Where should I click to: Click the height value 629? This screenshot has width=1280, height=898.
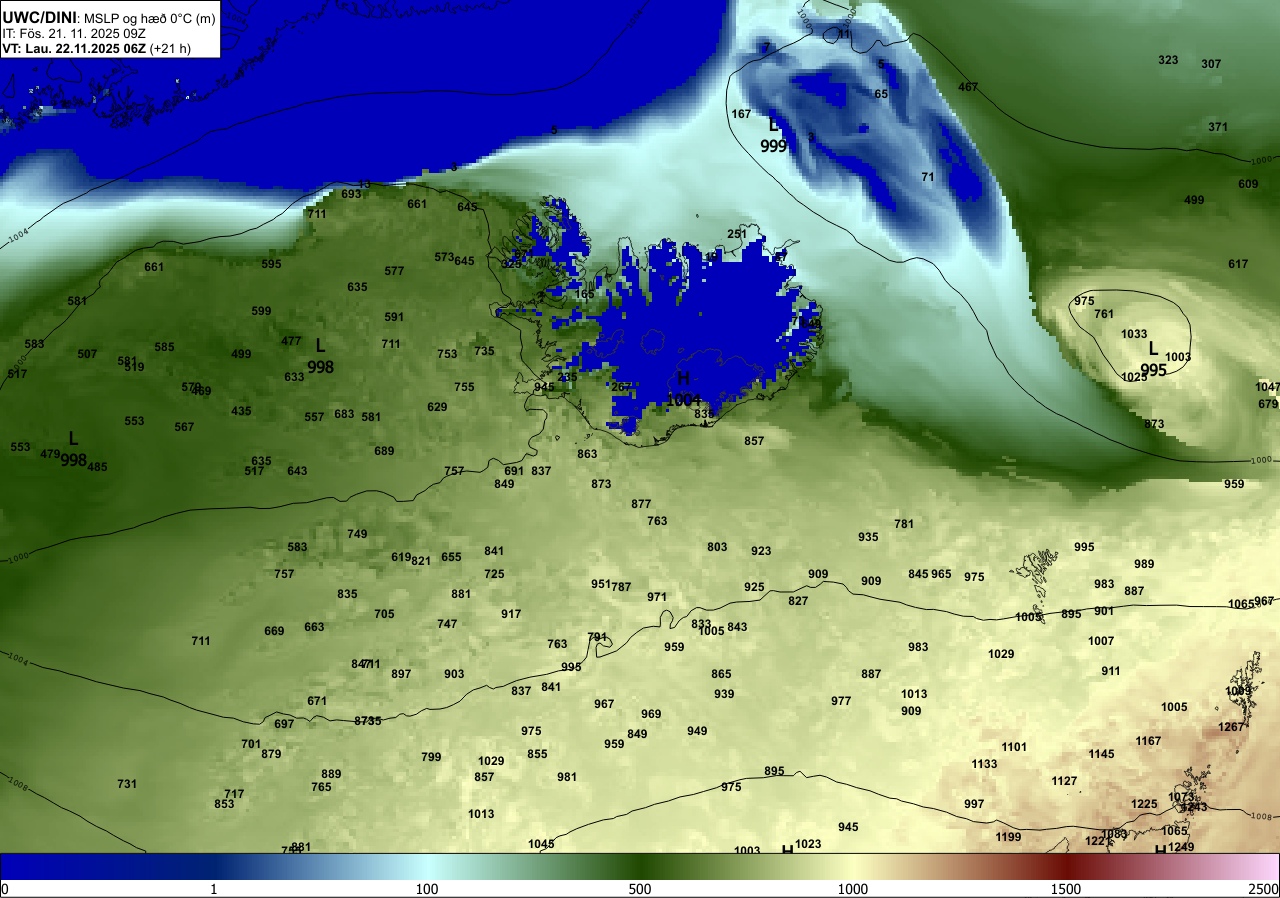tap(437, 407)
